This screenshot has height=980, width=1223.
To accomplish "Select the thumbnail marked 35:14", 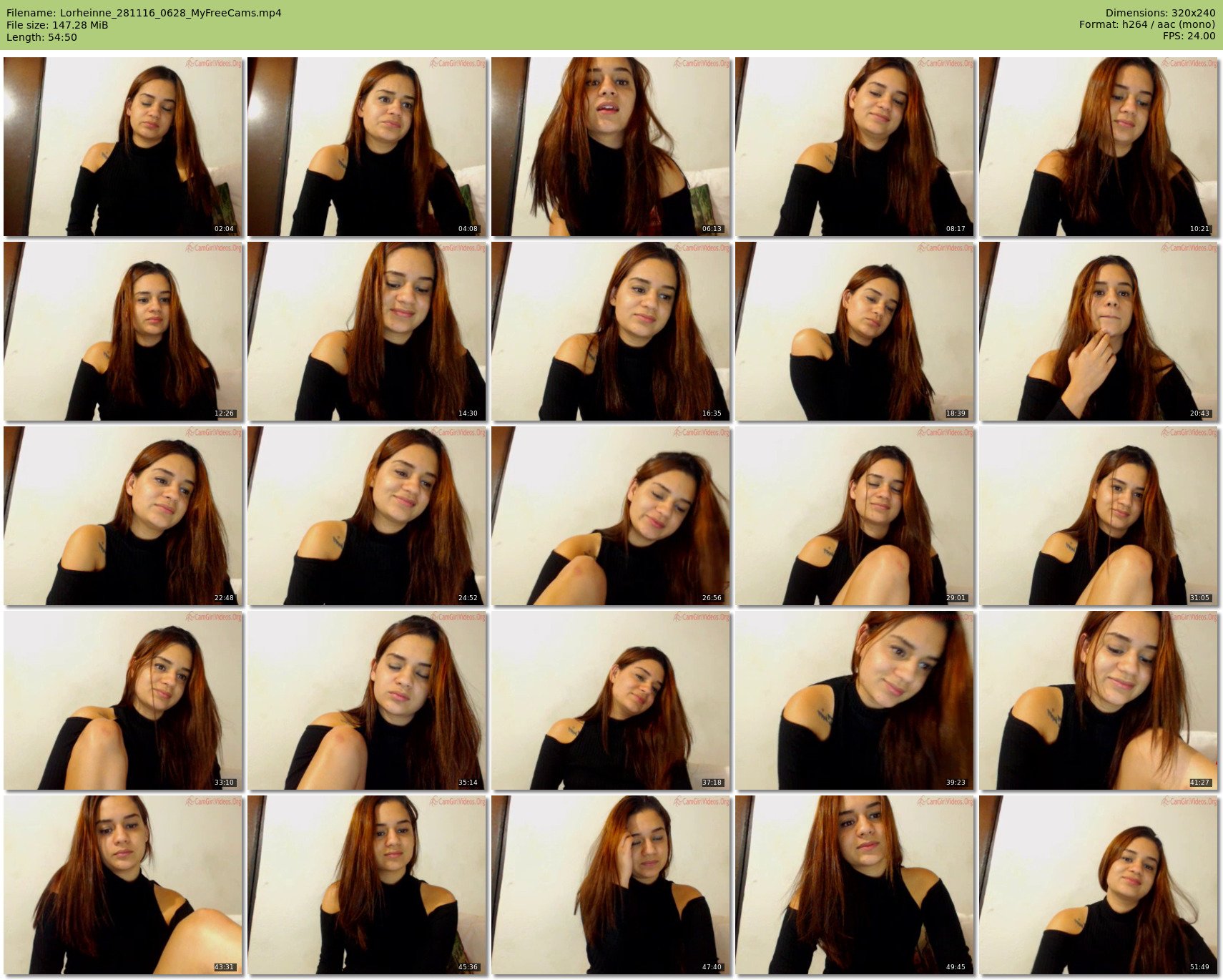I will coord(367,700).
